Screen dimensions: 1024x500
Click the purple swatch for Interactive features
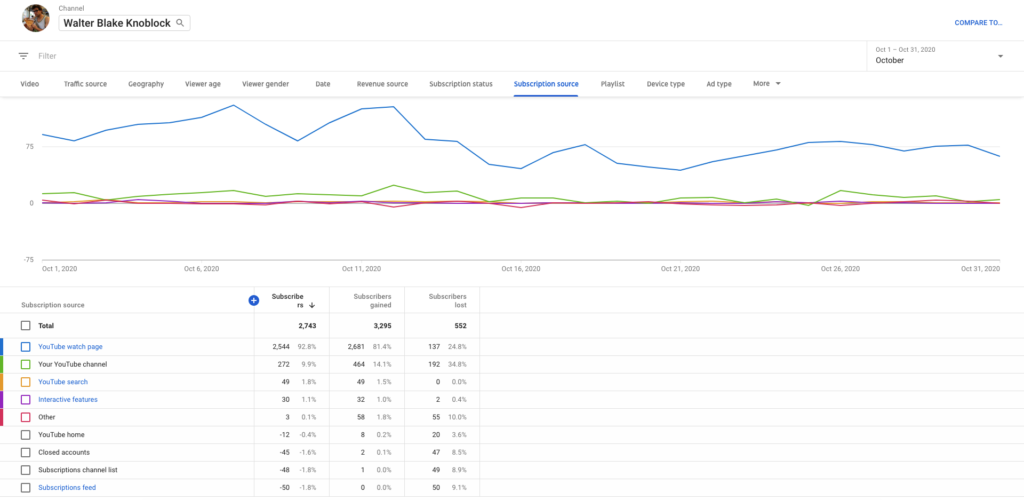(x=1, y=399)
